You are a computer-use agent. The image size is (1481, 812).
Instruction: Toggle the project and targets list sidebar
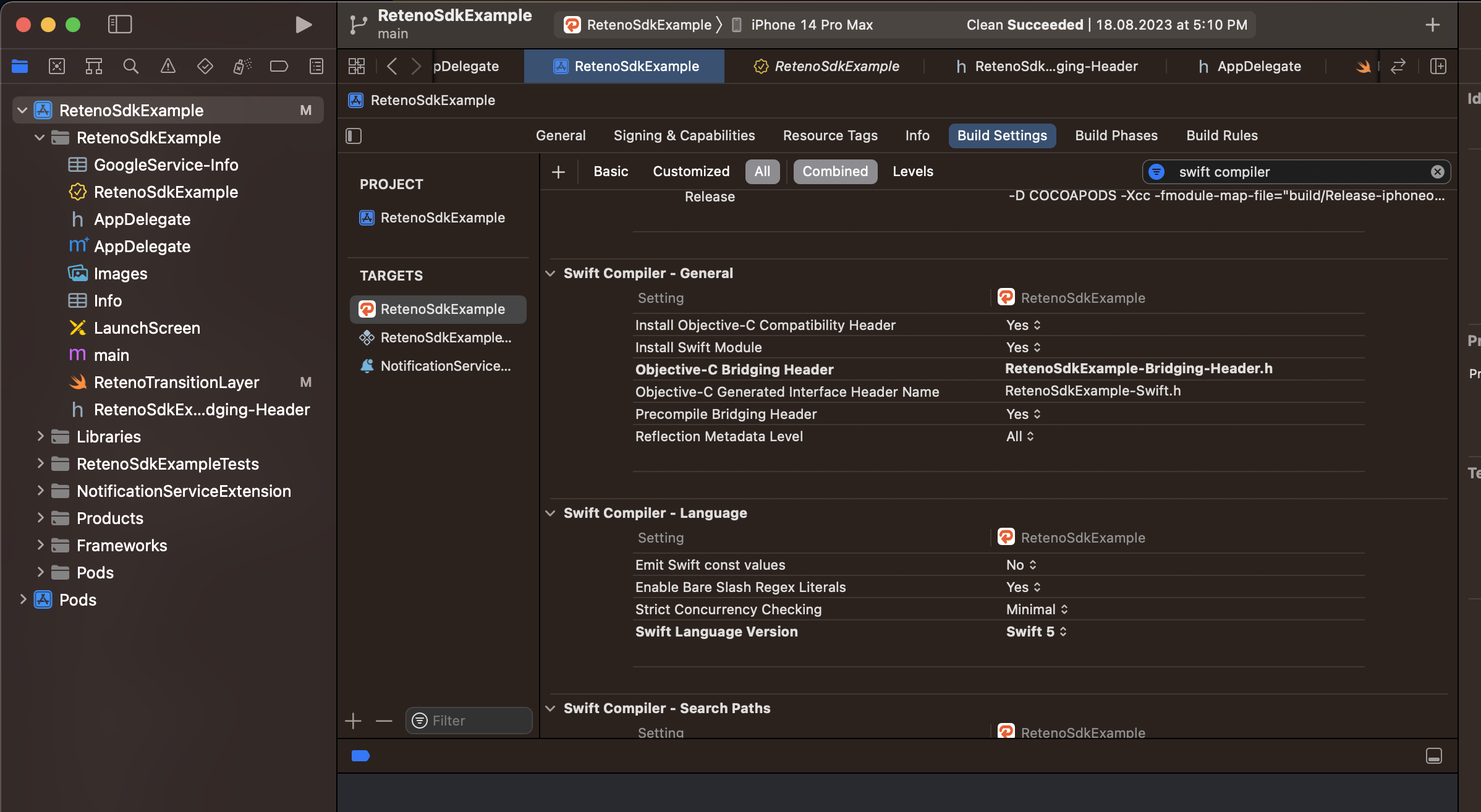pos(354,136)
